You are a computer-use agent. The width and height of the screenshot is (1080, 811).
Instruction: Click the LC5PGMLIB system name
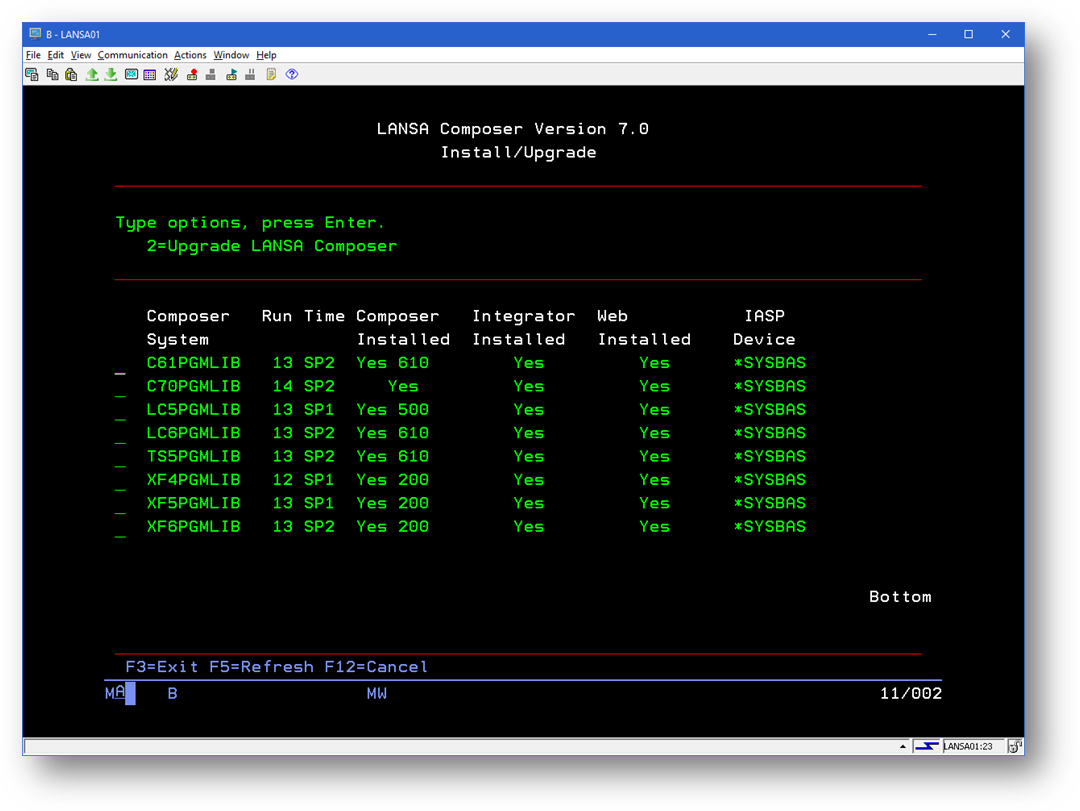pos(194,409)
